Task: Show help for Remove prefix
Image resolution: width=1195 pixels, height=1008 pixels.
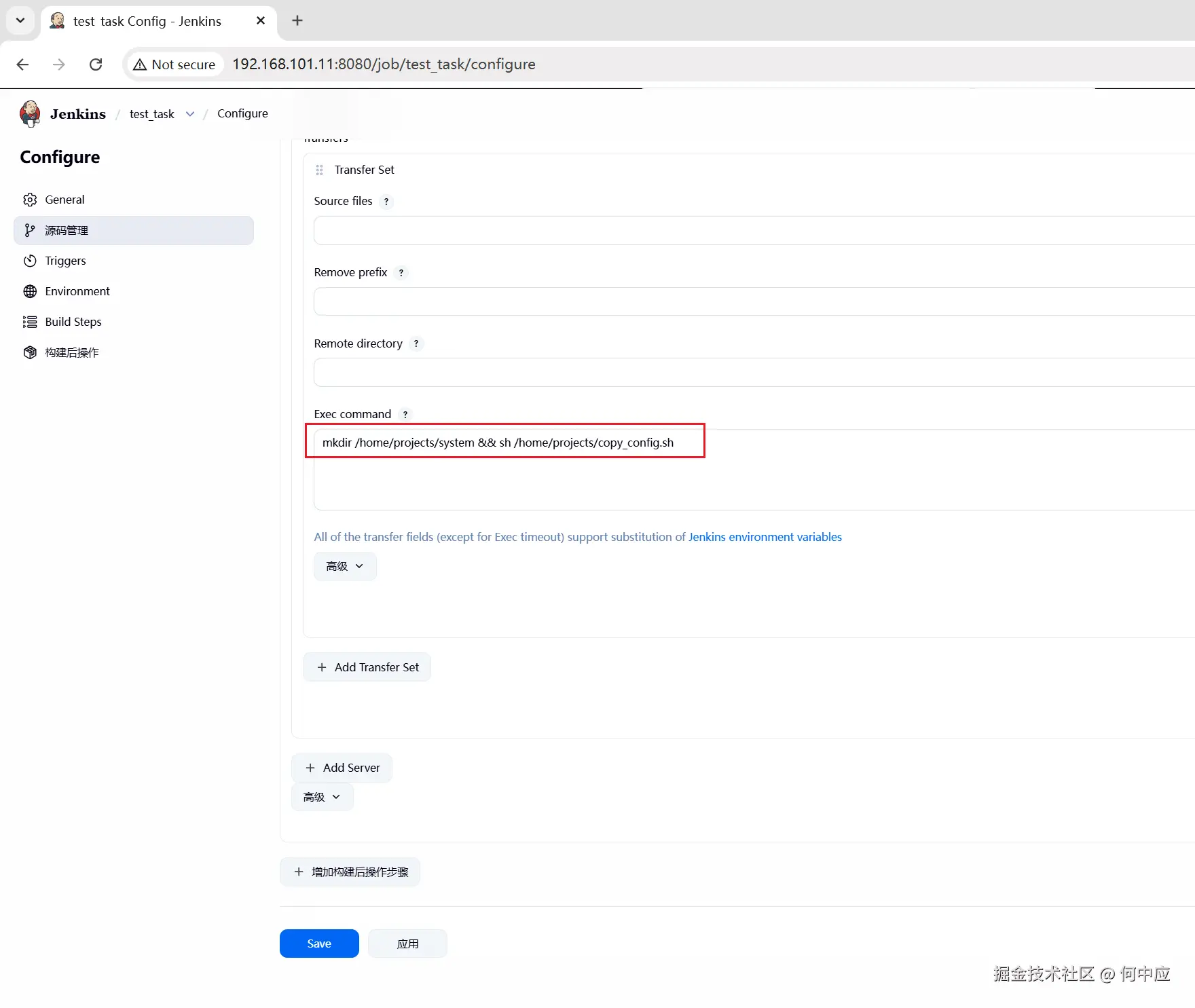Action: (401, 273)
